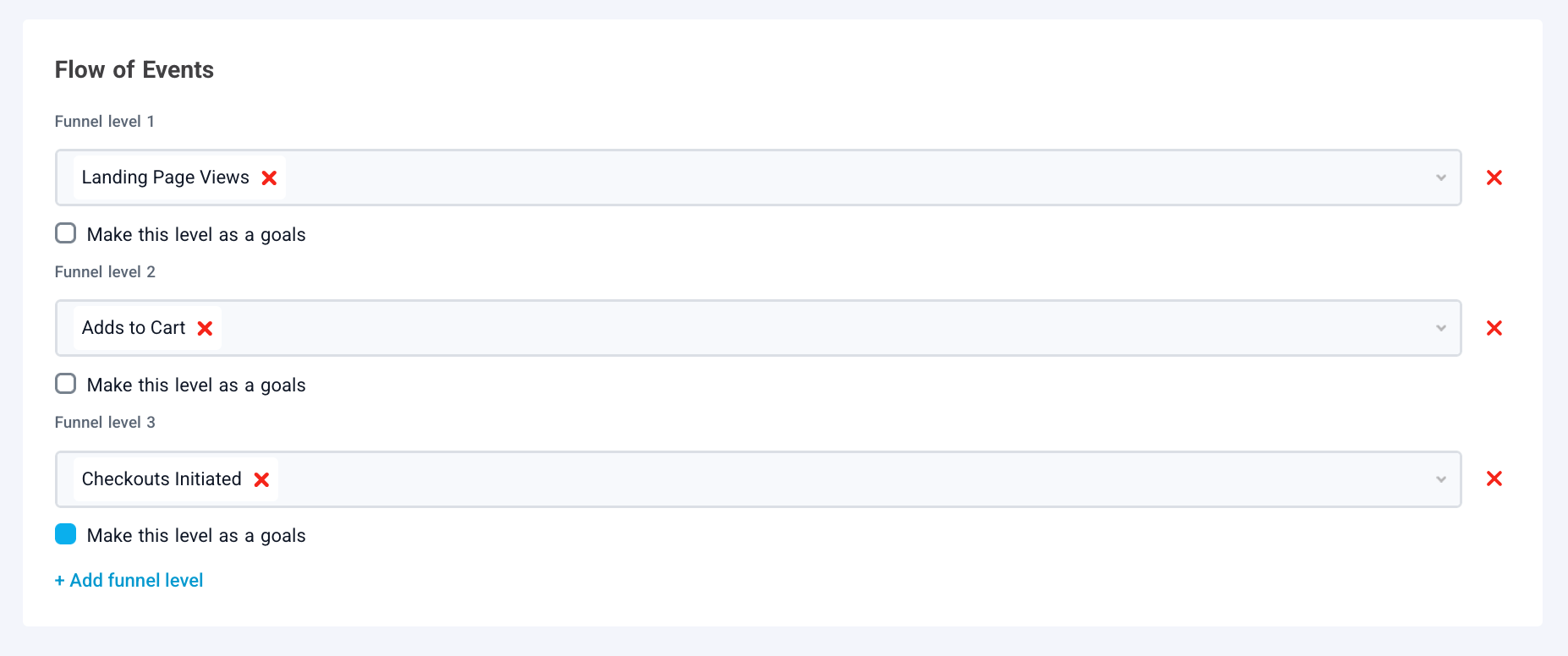Viewport: 1568px width, 656px height.
Task: Click the Adds to Cart chip label
Action: coord(134,328)
